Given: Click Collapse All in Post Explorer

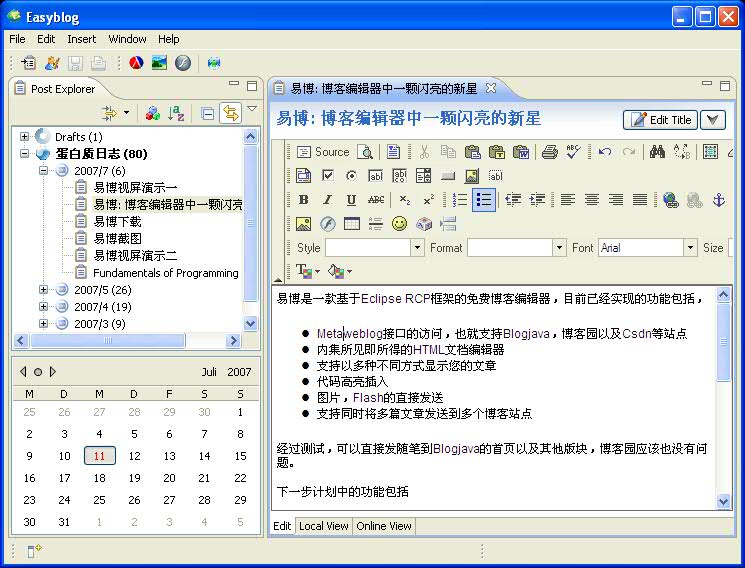Looking at the screenshot, I should coord(207,114).
